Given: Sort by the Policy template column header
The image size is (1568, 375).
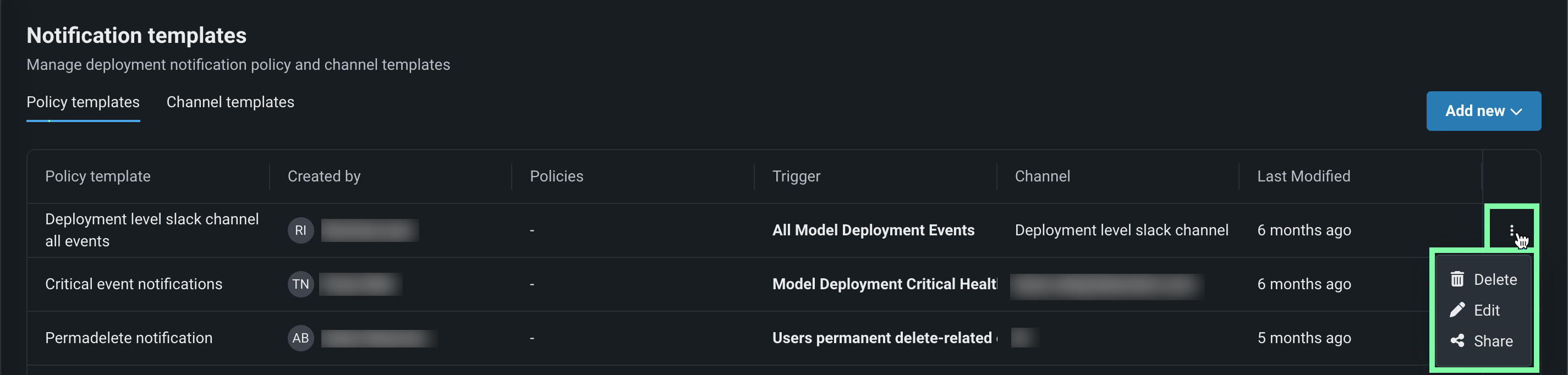Looking at the screenshot, I should (97, 177).
